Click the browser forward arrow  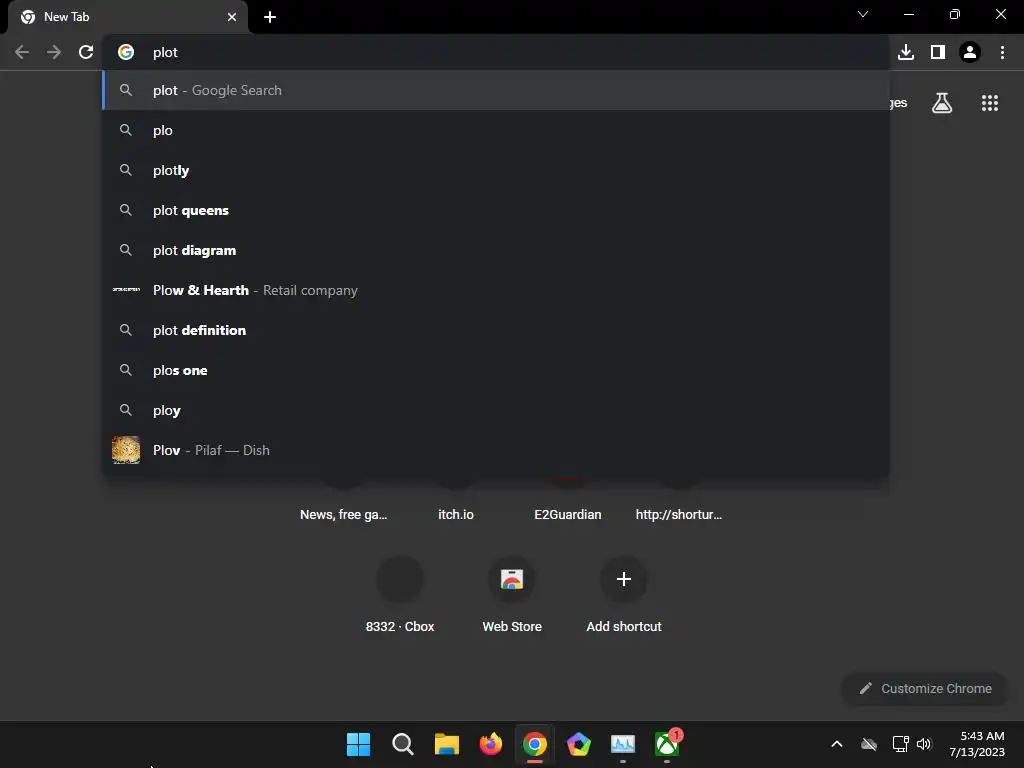point(54,52)
